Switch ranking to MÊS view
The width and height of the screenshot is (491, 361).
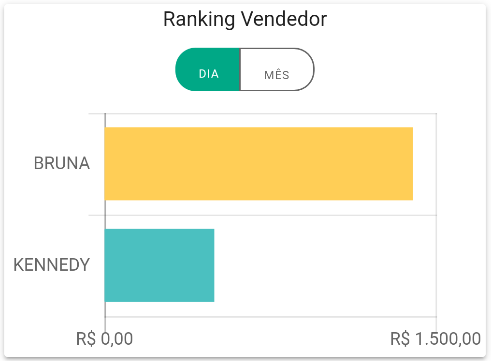click(x=277, y=69)
